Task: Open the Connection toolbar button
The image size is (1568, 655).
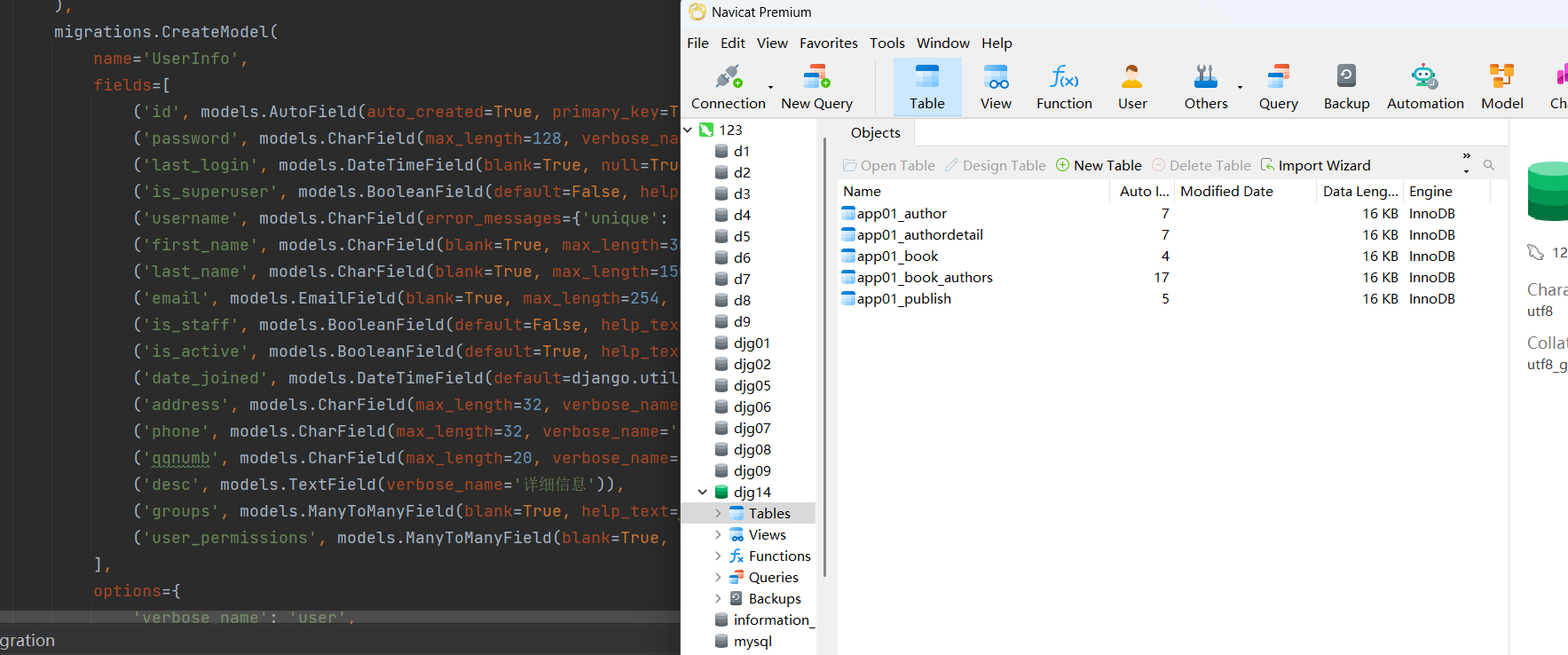Action: (728, 87)
